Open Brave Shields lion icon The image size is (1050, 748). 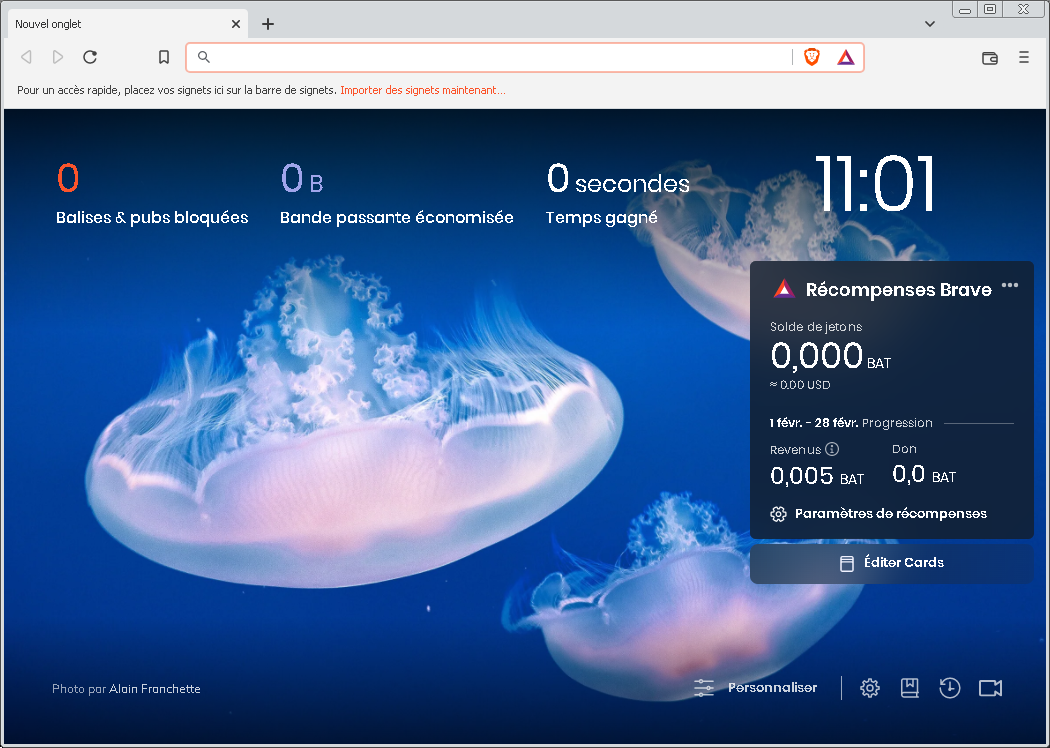pyautogui.click(x=812, y=57)
